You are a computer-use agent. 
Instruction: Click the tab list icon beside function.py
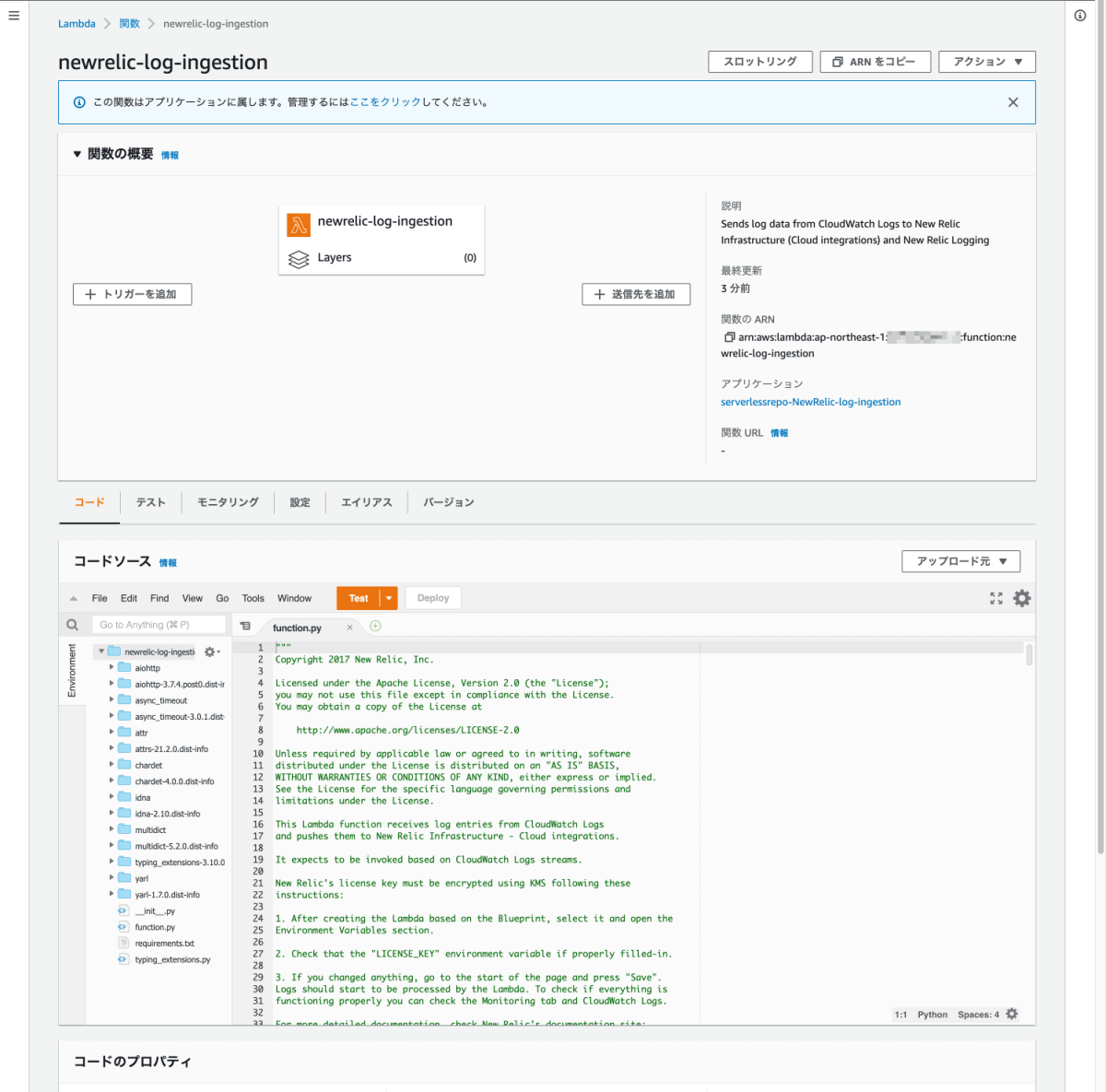pyautogui.click(x=245, y=626)
